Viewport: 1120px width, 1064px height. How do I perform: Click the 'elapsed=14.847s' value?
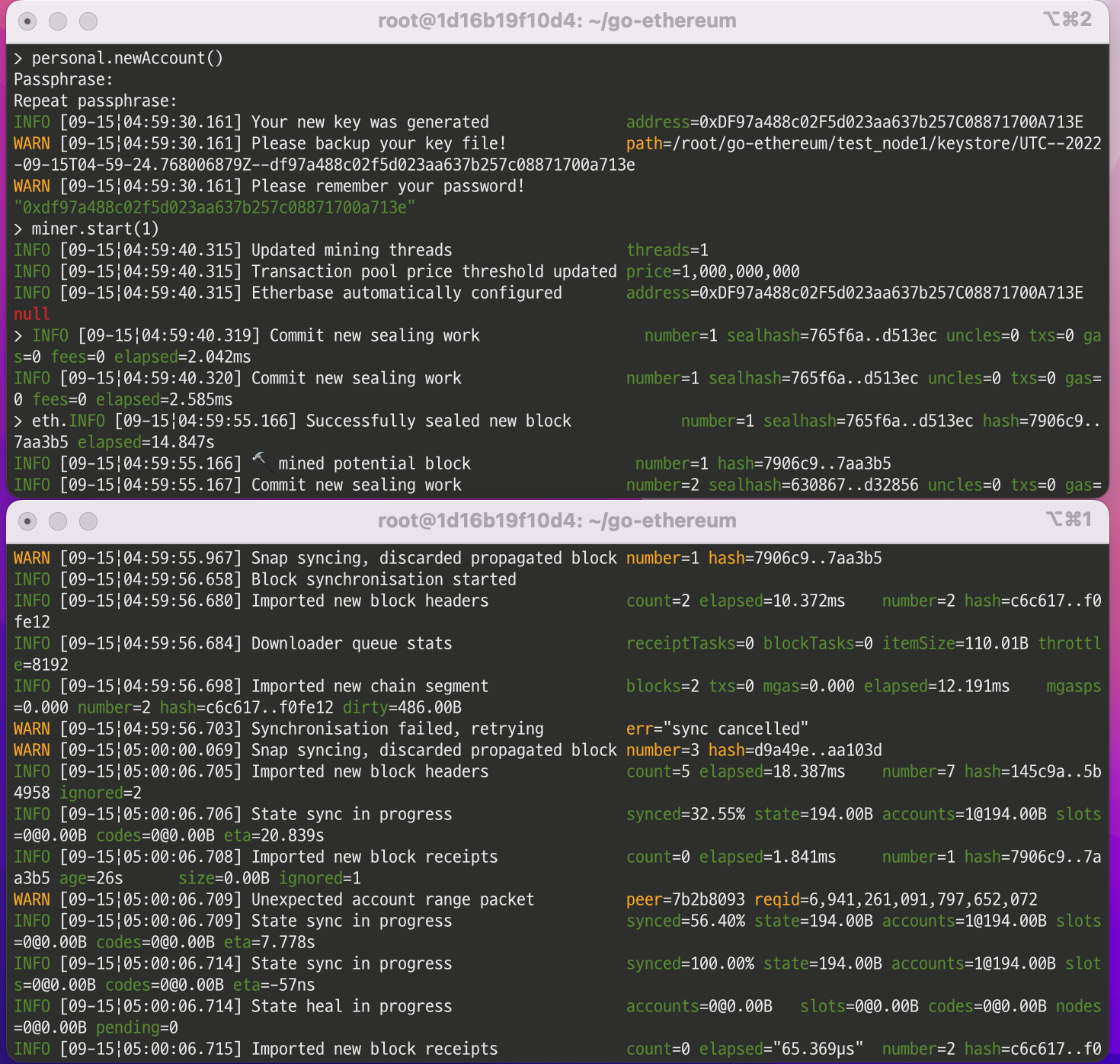[146, 442]
